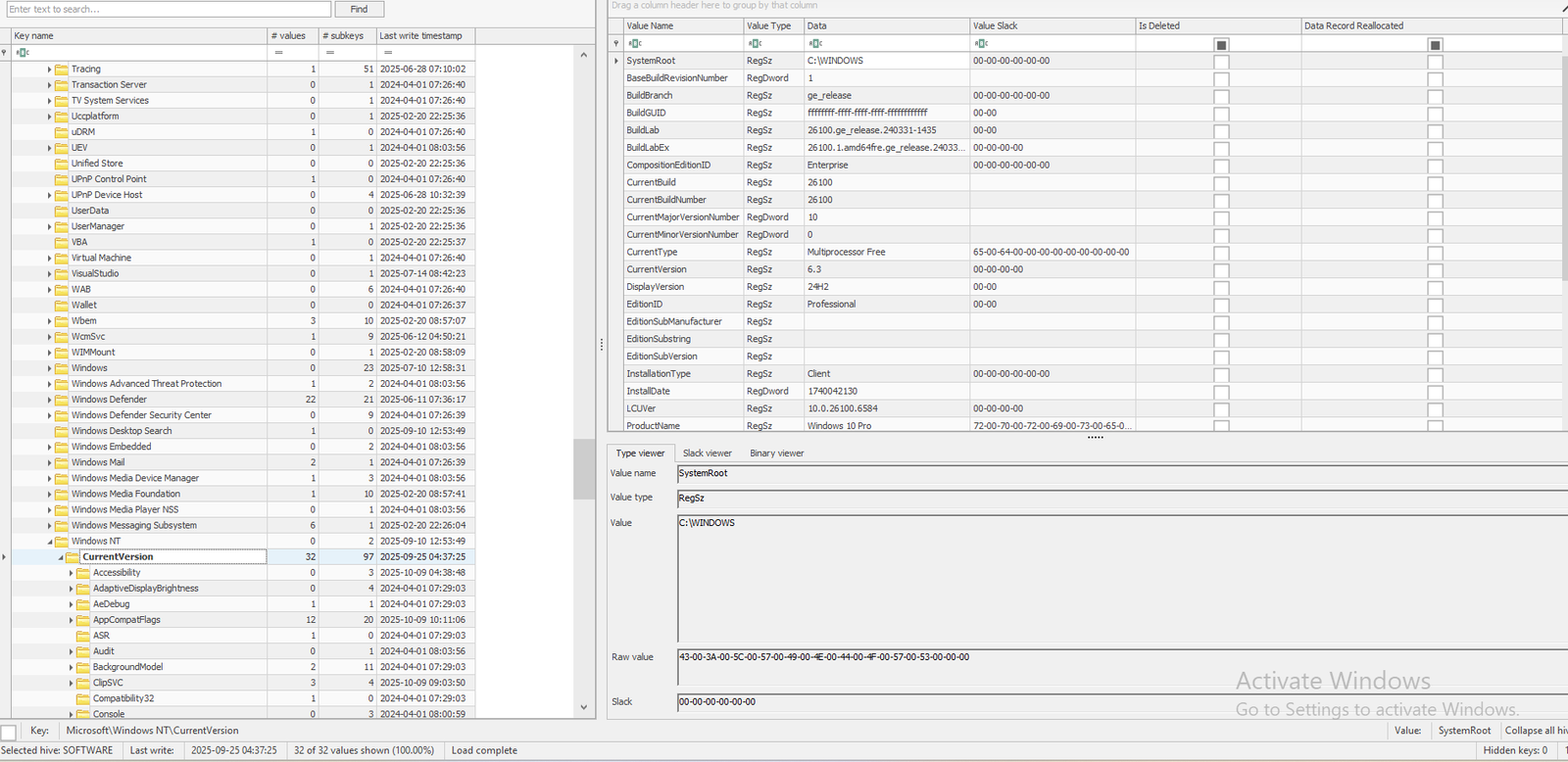Switch to the Slack viewer tab
The image size is (1568, 762).
[707, 453]
